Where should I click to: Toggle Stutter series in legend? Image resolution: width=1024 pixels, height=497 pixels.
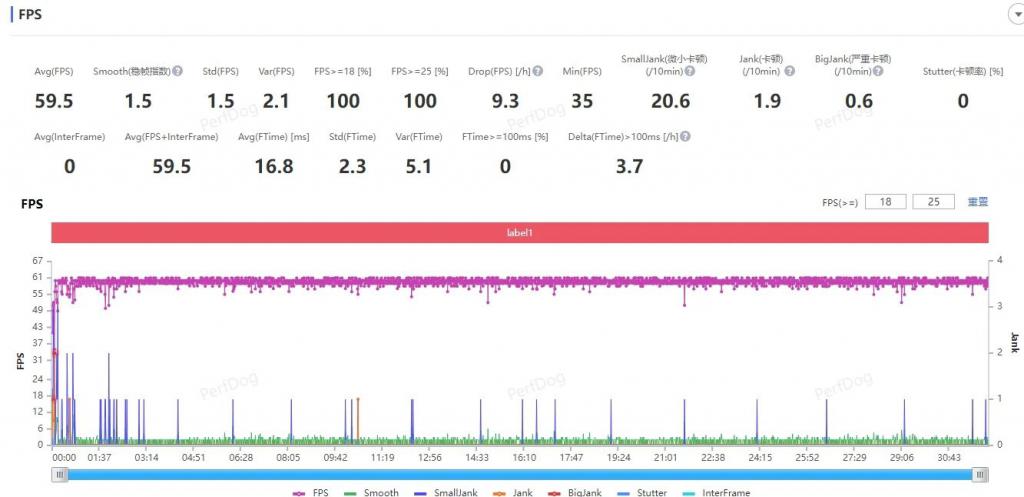coord(643,492)
